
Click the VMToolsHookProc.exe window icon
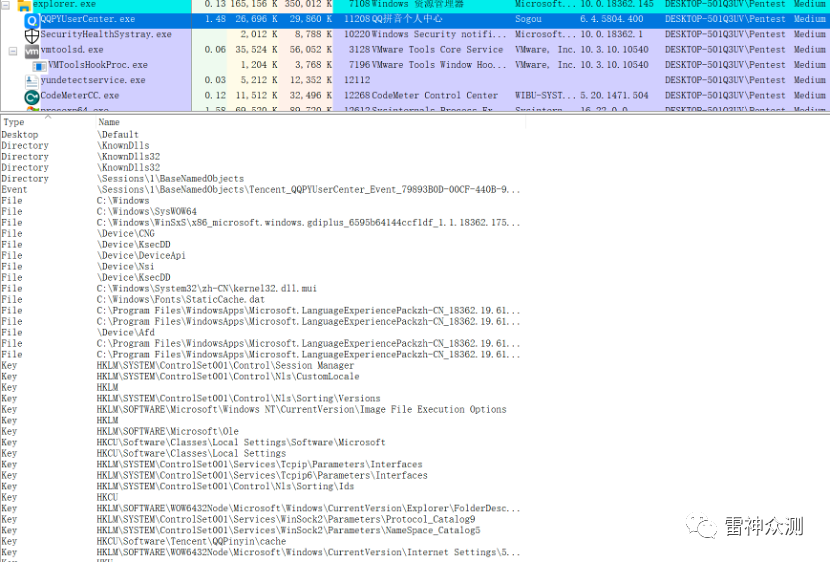[x=39, y=66]
